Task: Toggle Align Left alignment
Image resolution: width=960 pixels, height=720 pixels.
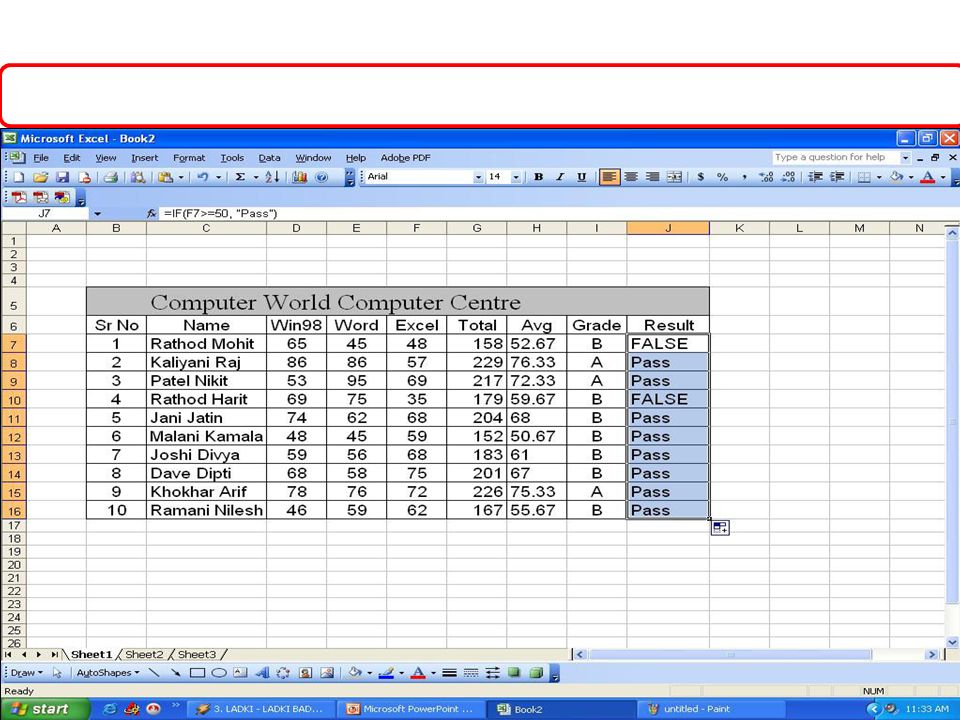Action: (x=609, y=177)
